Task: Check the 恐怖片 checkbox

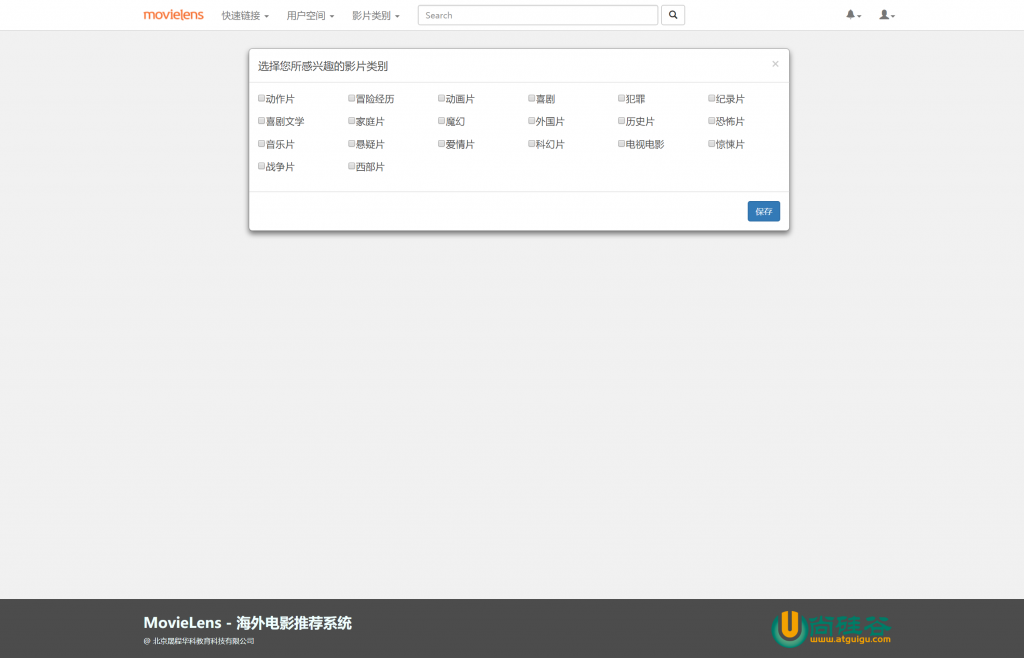Action: click(712, 121)
